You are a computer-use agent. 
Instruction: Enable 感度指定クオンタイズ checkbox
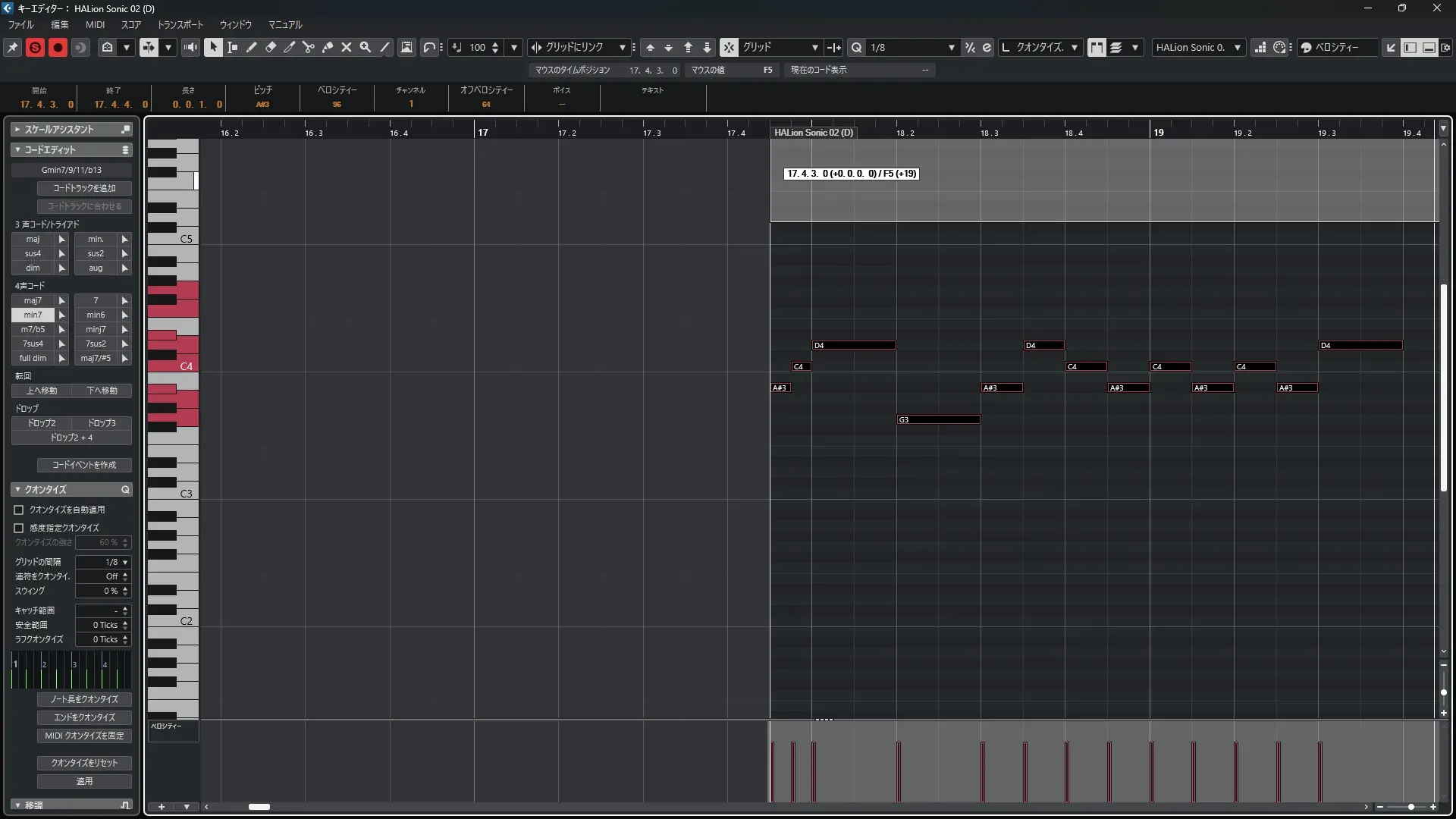click(x=19, y=528)
